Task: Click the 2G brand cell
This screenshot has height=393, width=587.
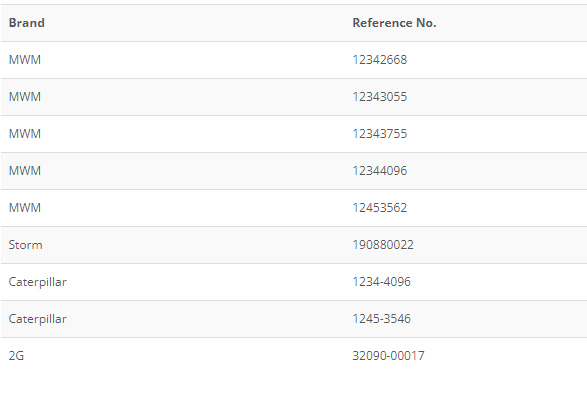Action: click(16, 356)
